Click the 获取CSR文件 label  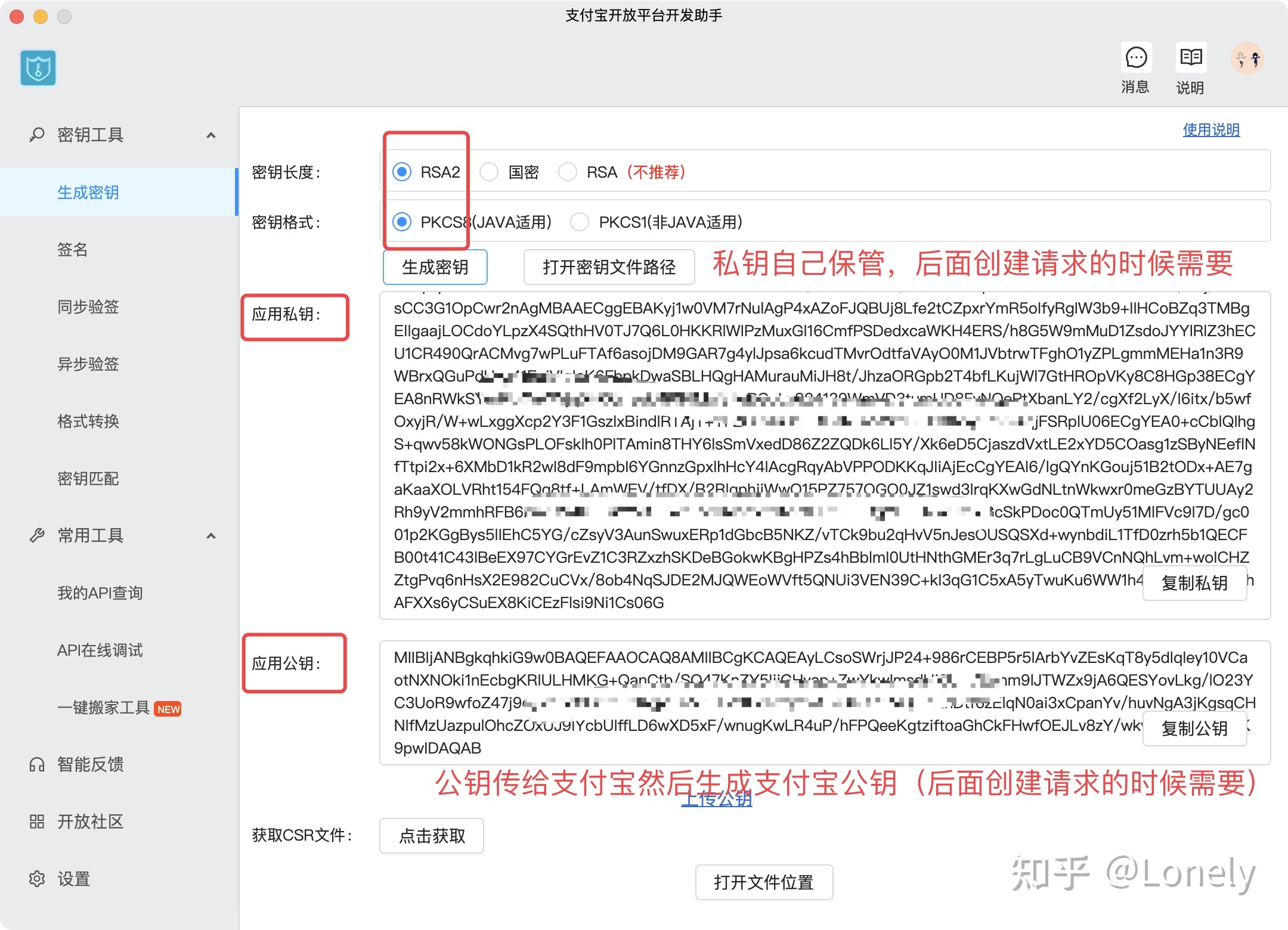[302, 835]
